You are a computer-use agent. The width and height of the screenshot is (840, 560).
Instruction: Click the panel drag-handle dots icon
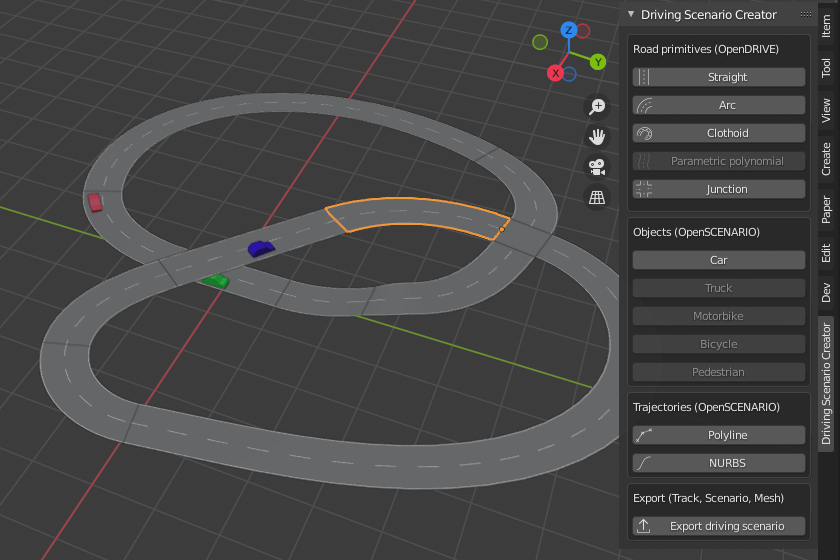coord(806,14)
